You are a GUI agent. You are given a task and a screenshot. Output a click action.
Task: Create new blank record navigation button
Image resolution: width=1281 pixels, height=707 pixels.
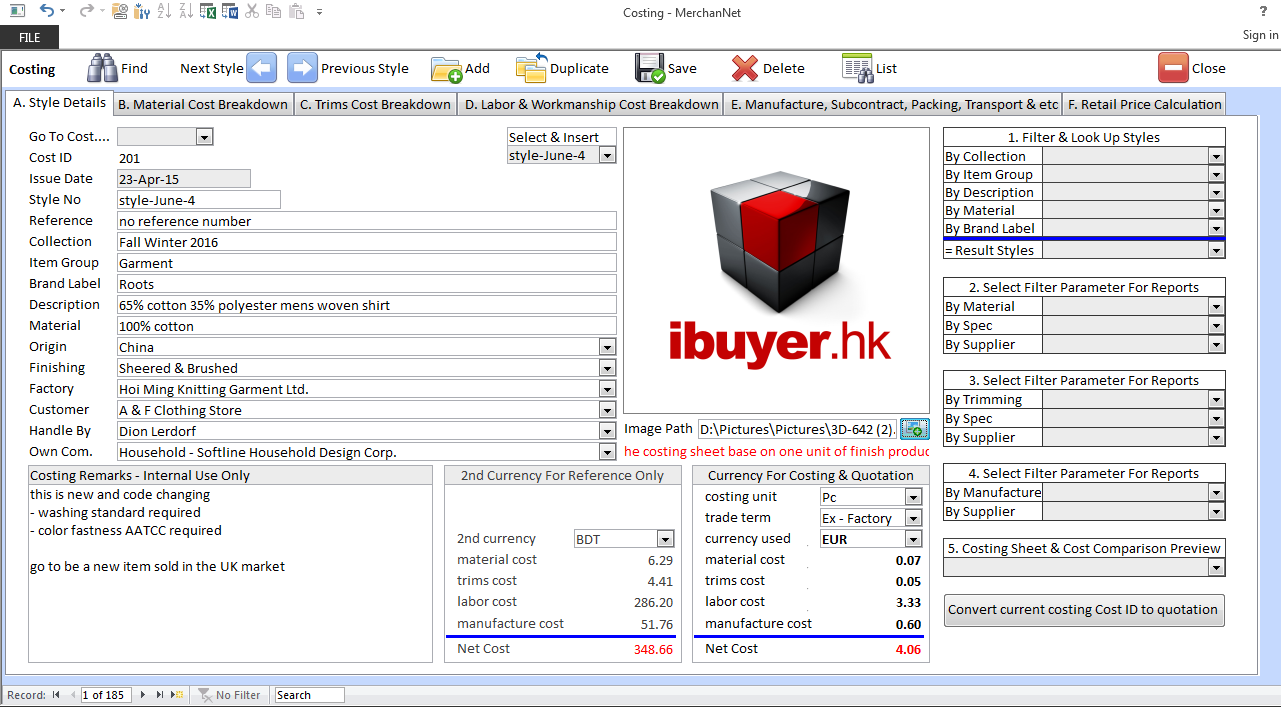(177, 695)
